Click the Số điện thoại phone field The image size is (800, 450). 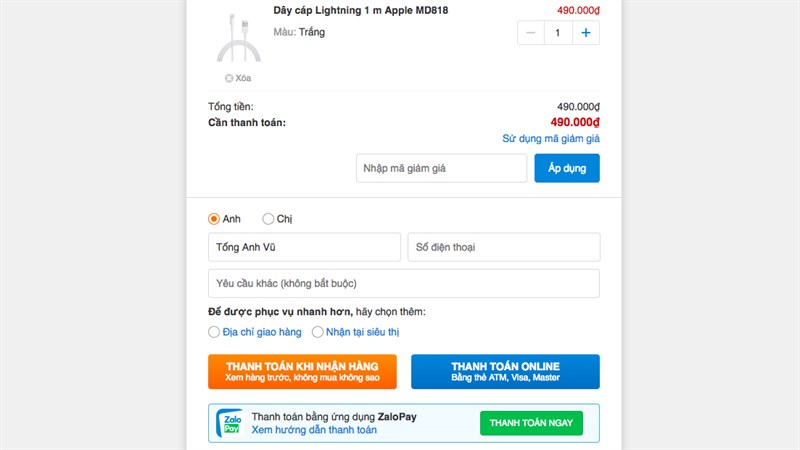pos(503,247)
